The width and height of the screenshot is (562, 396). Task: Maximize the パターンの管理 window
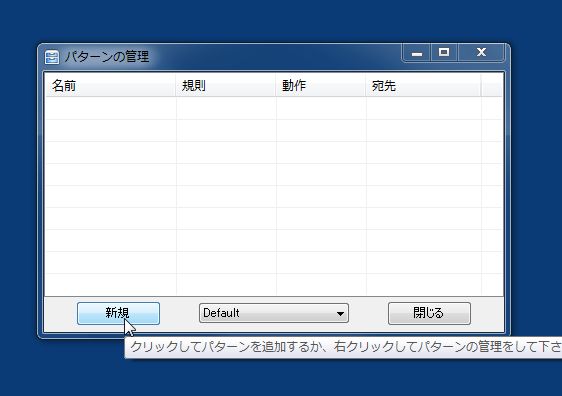click(444, 53)
